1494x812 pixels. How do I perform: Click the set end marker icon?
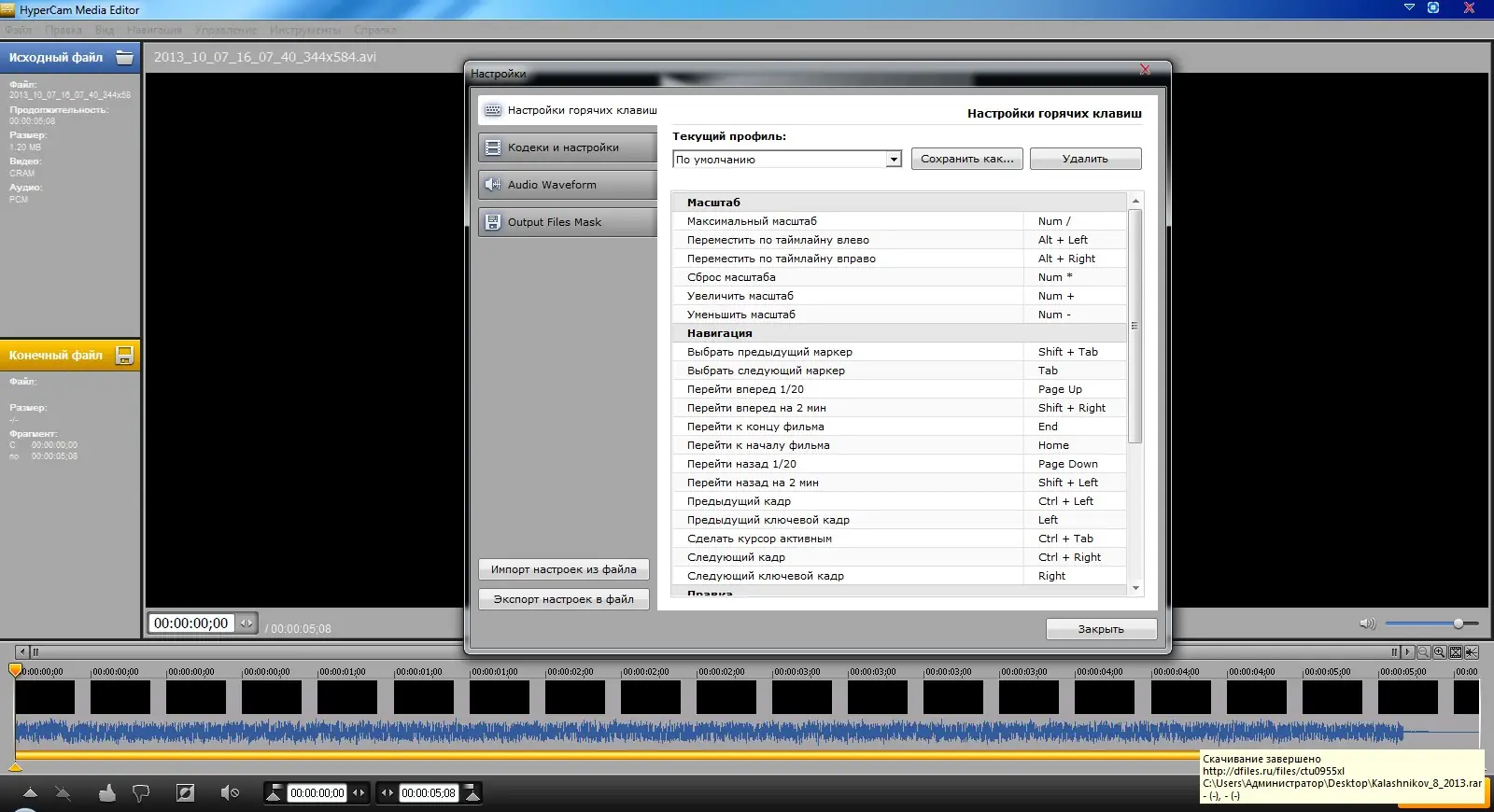[x=472, y=793]
